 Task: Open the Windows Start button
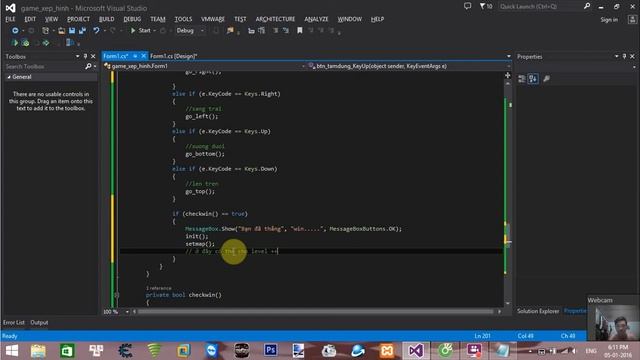pyautogui.click(x=11, y=351)
